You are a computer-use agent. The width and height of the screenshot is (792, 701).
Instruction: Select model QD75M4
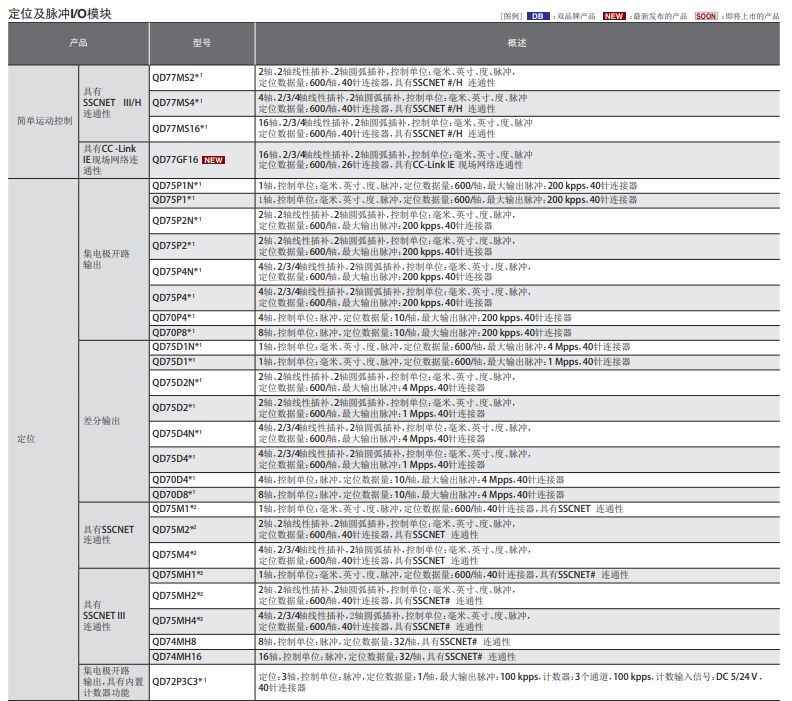click(x=202, y=555)
